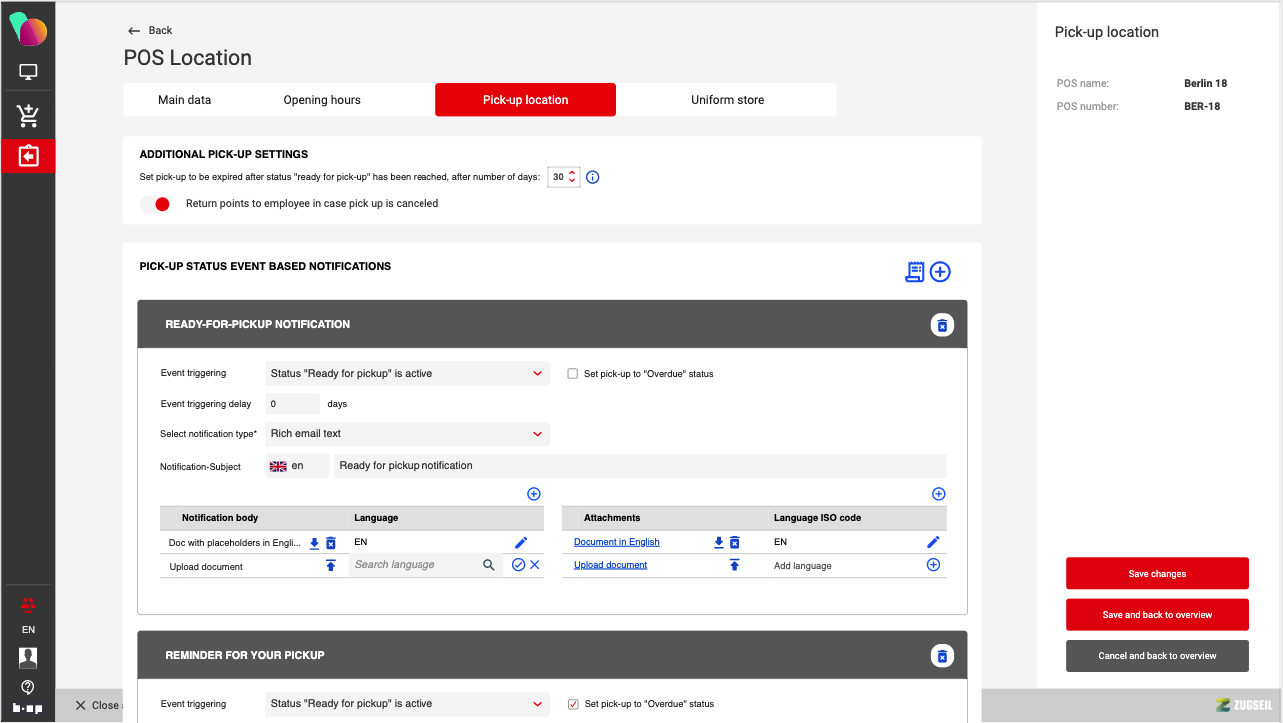Uncheck Overdue status in Reminder section
The width and height of the screenshot is (1283, 723).
pyautogui.click(x=573, y=704)
